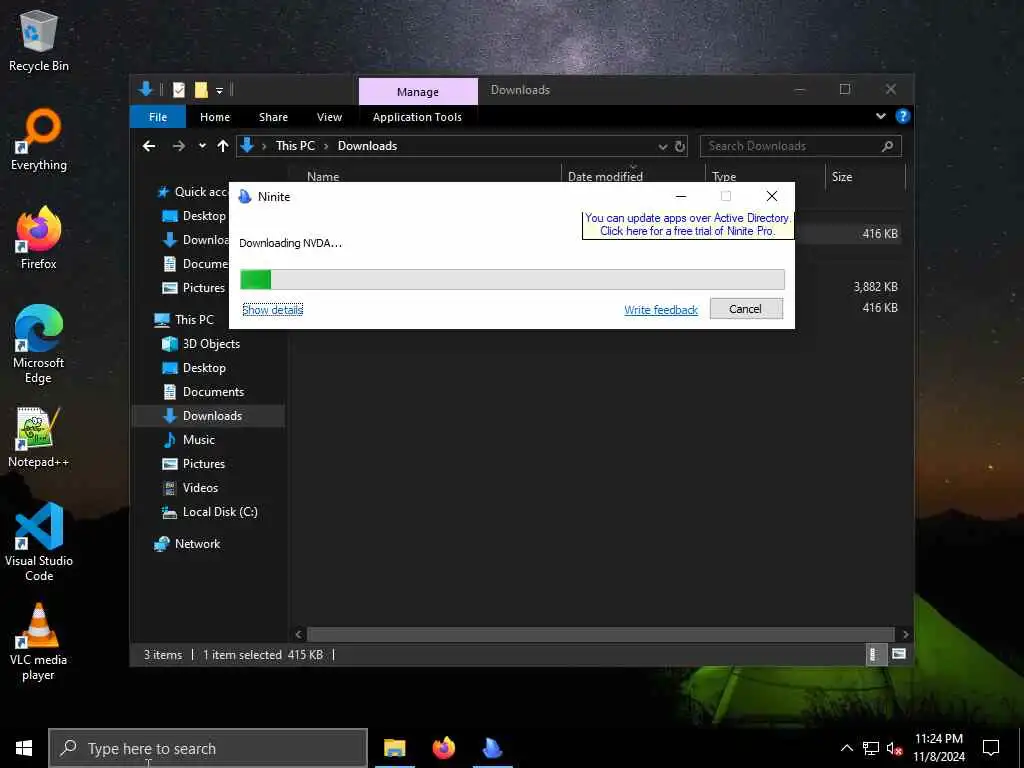Viewport: 1024px width, 768px height.
Task: Click the Back arrow in File Explorer
Action: tap(149, 146)
